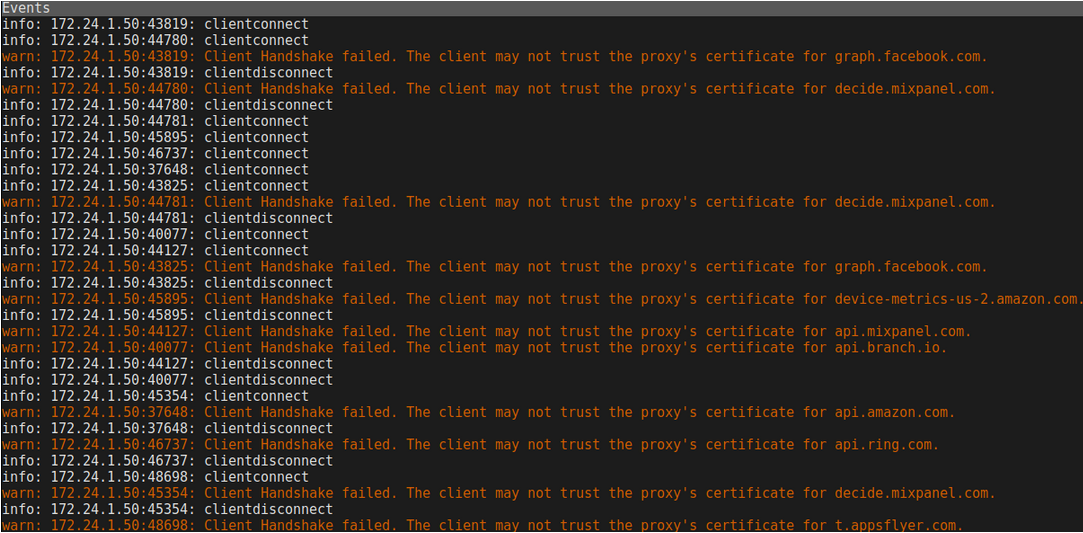
Task: Select the port 43825 clientconnect line
Action: (x=155, y=186)
